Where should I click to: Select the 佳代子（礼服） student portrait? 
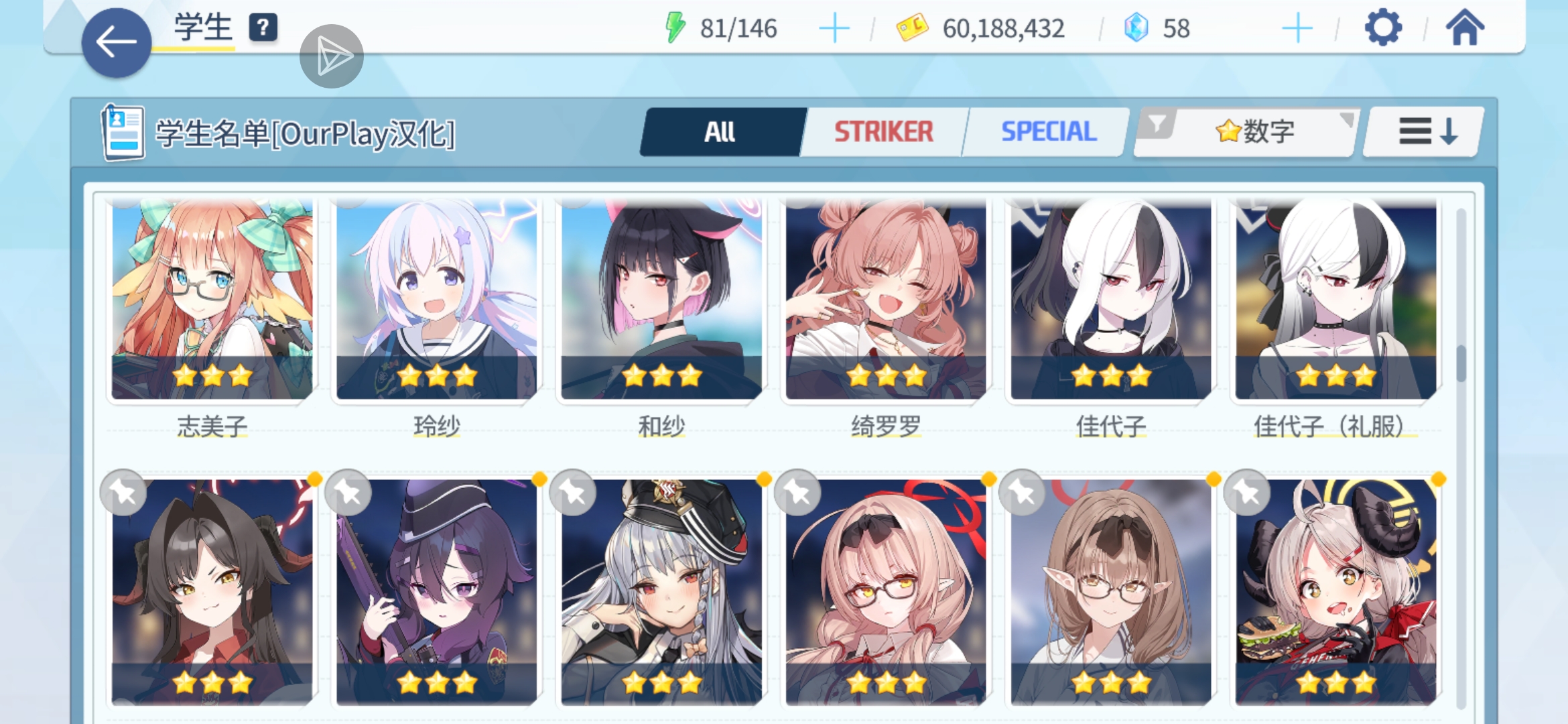coord(1335,298)
